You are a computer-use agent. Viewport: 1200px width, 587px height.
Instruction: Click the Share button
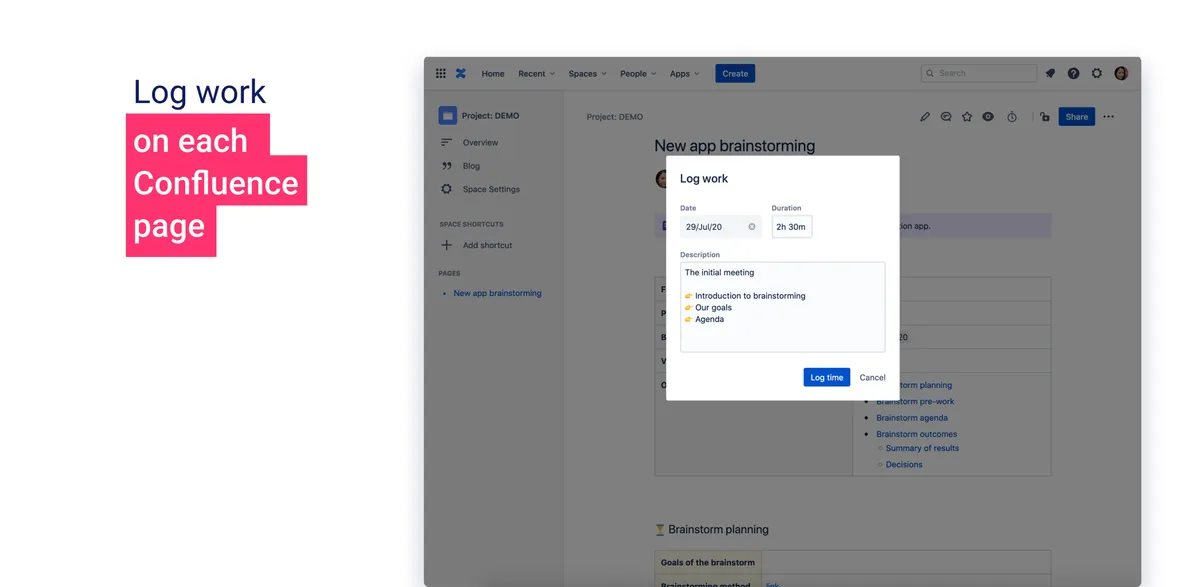pyautogui.click(x=1077, y=117)
